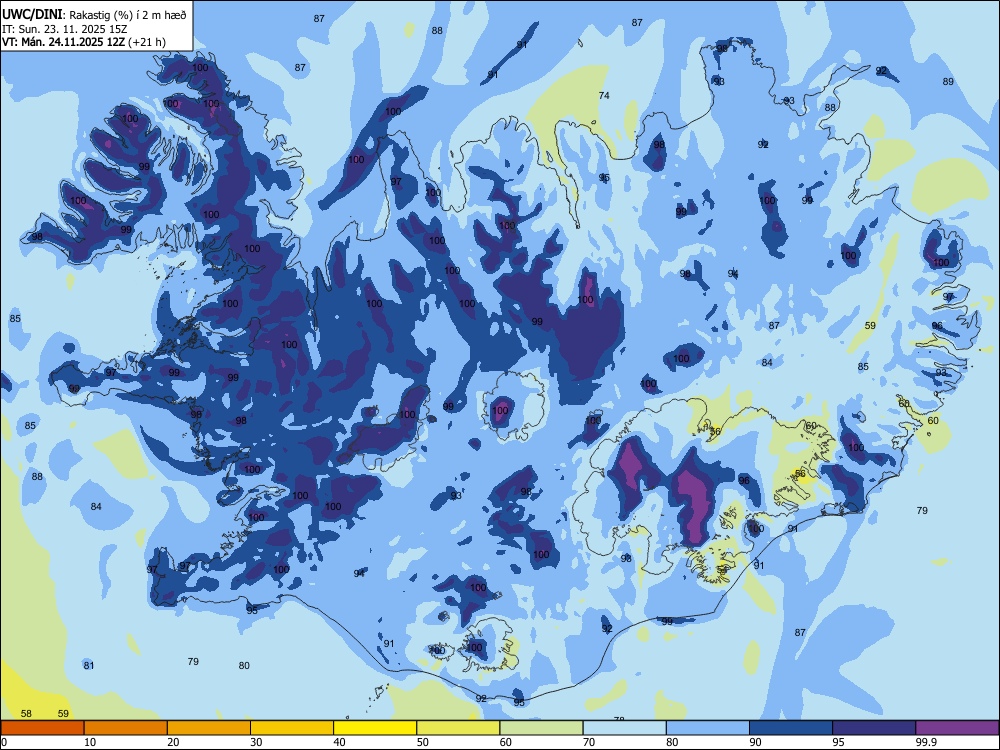Click the purple legend swatch above 99.9
The image size is (1000, 750).
957,728
